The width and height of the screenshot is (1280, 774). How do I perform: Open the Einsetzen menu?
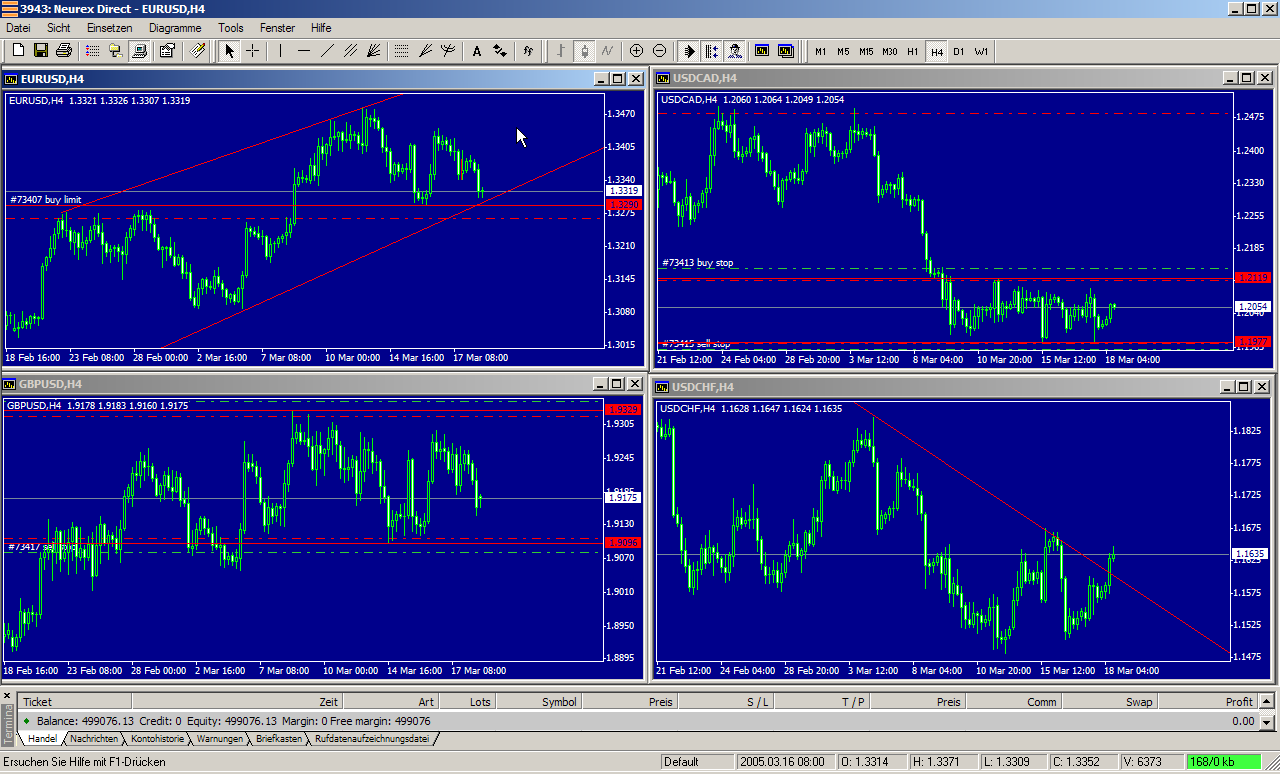pos(108,28)
